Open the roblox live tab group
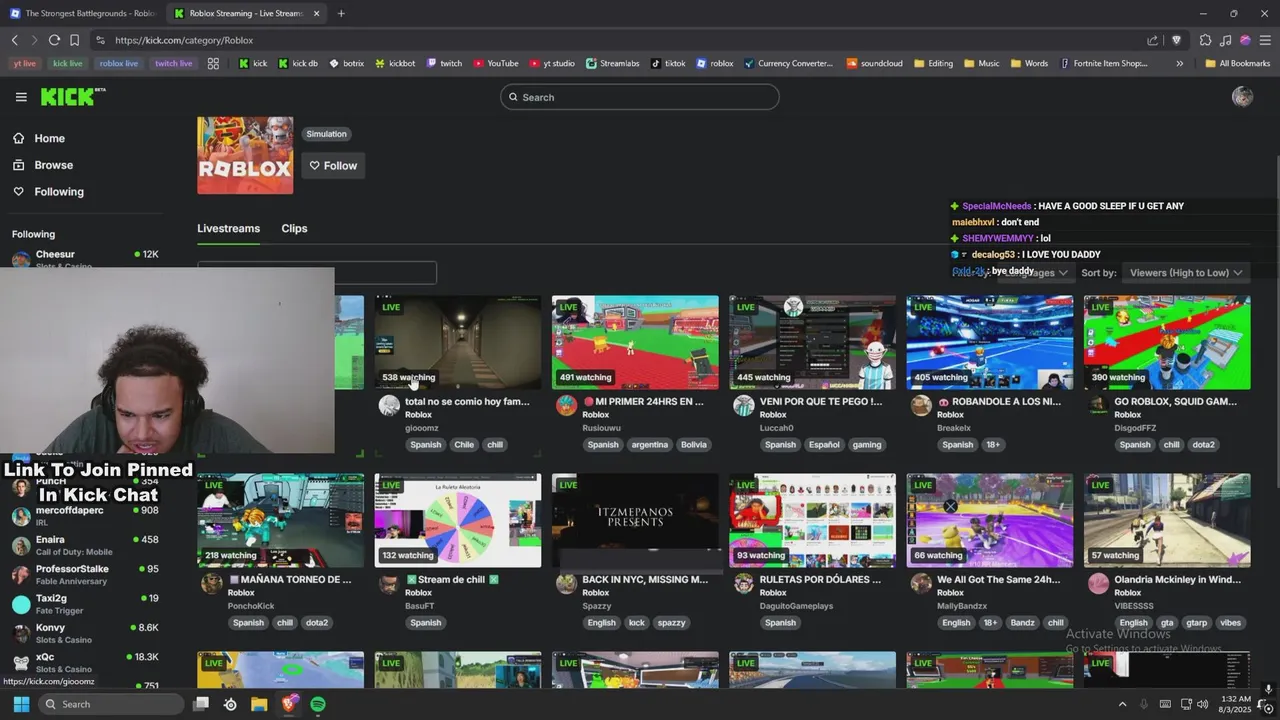This screenshot has height=720, width=1280. pyautogui.click(x=119, y=63)
